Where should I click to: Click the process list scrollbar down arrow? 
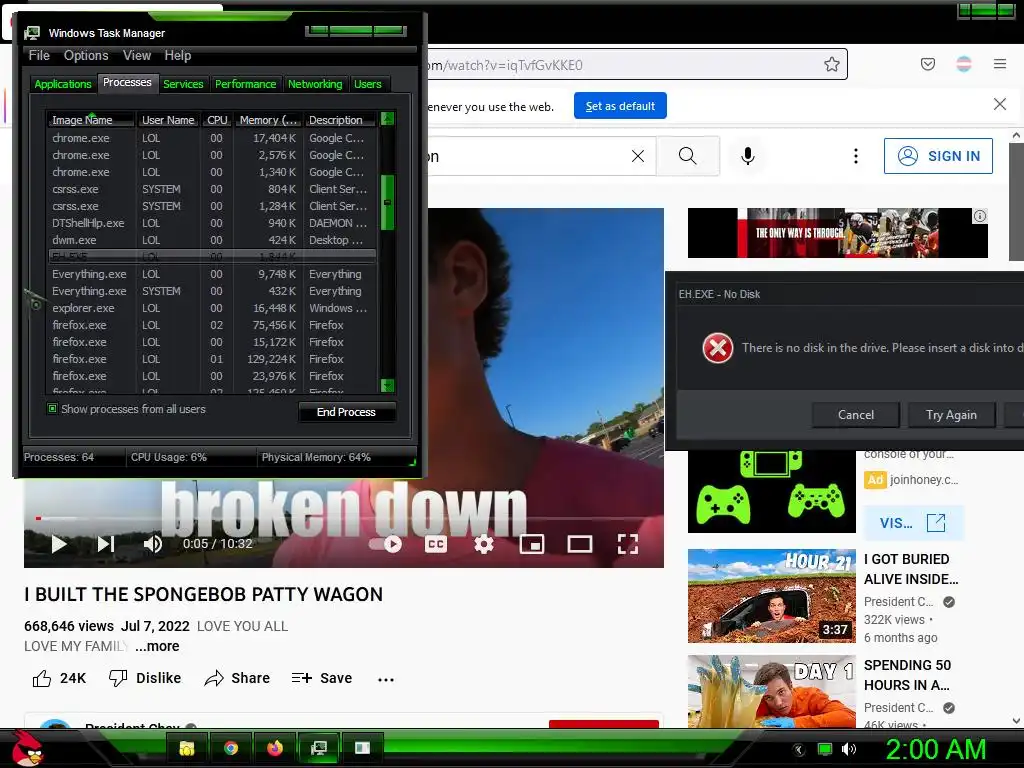click(x=387, y=385)
